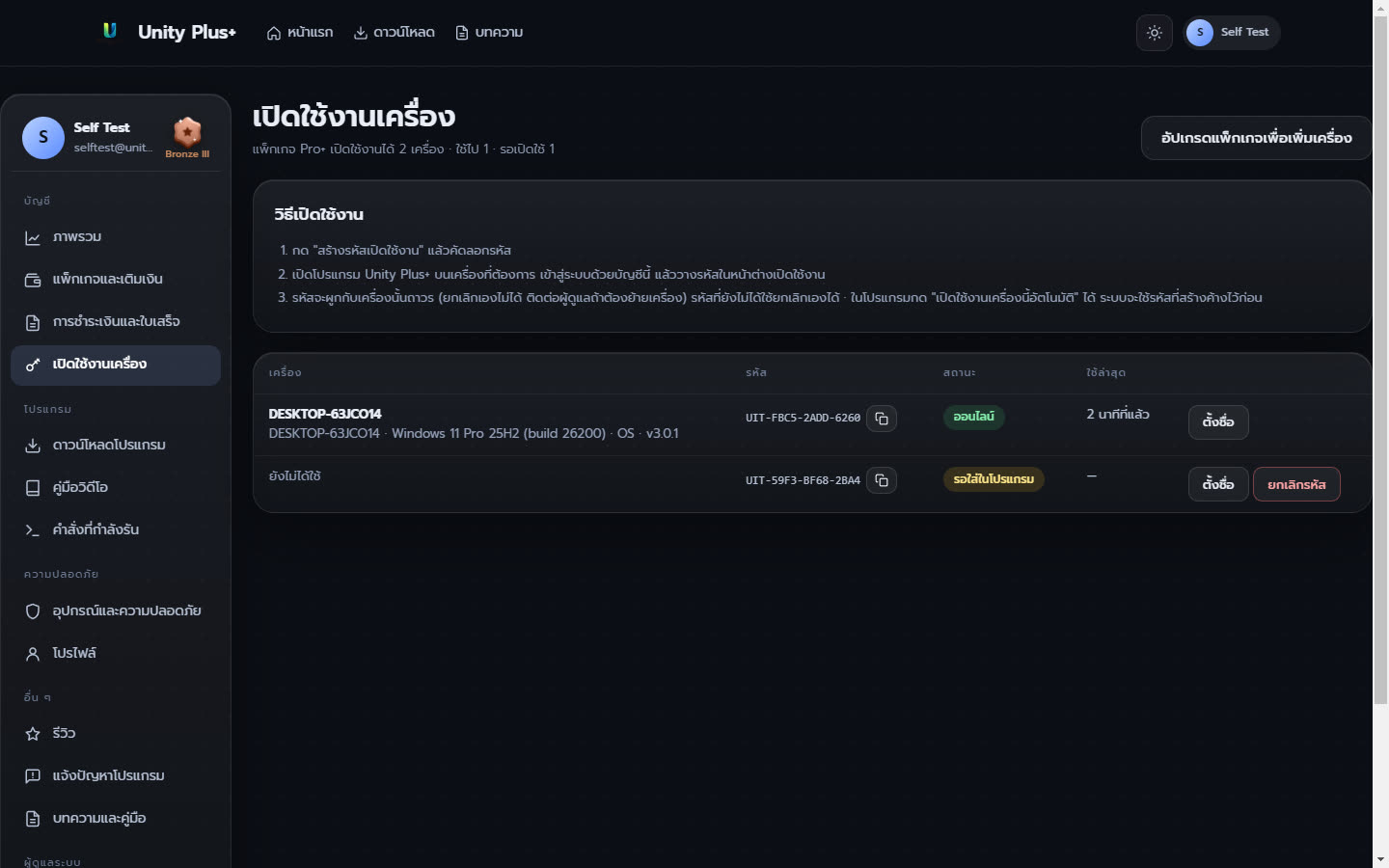Click the device name DESKTOP-63JCO14 in bold
The image size is (1389, 868).
tap(325, 414)
